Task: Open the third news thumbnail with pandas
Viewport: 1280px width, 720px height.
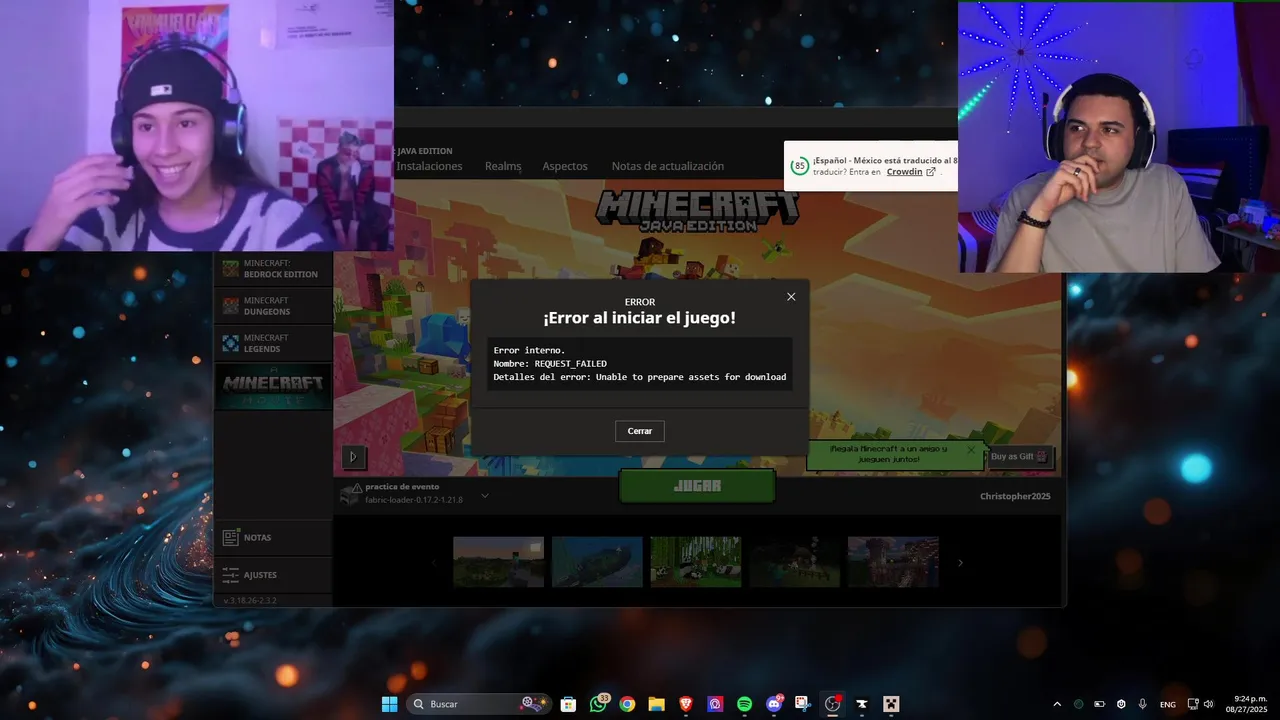Action: [x=696, y=562]
